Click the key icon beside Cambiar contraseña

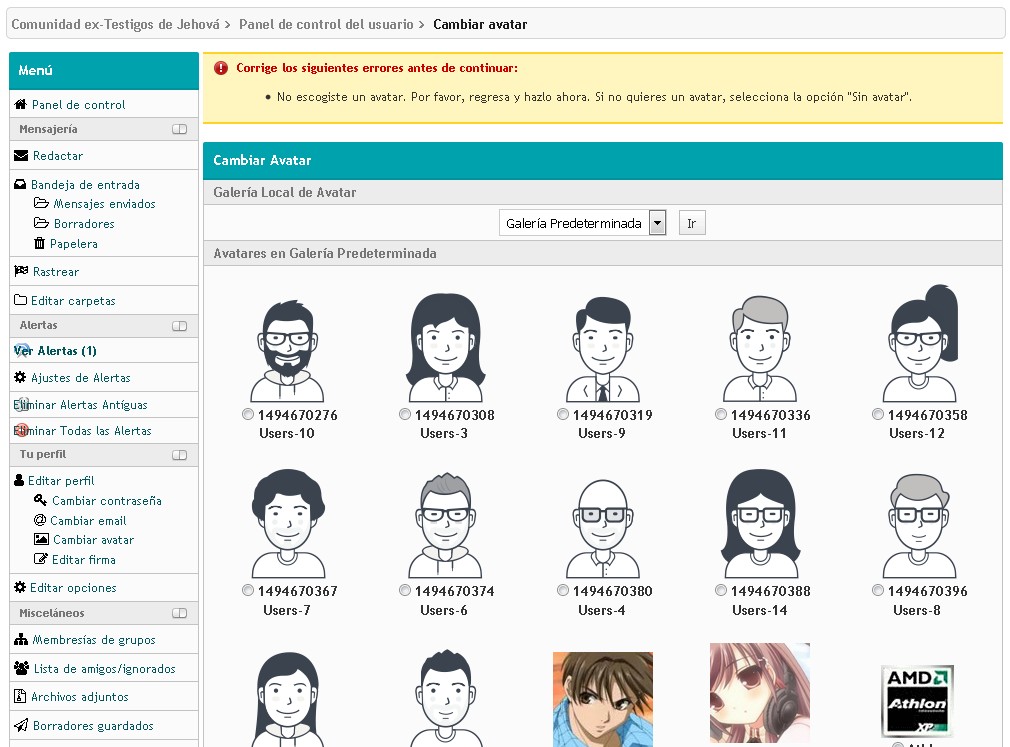40,500
